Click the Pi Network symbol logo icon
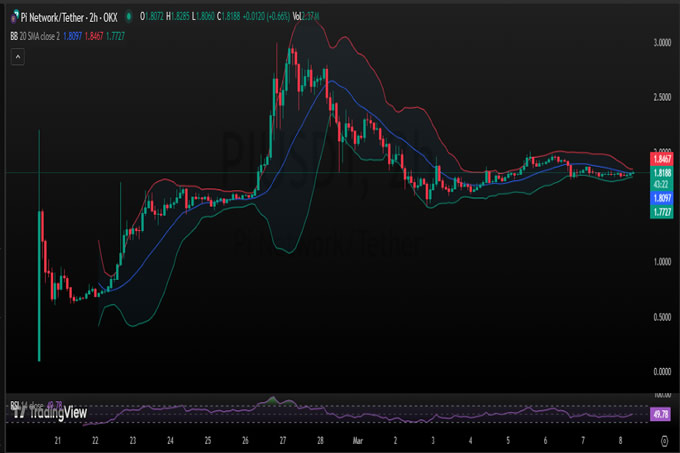680x453 pixels. [15, 15]
